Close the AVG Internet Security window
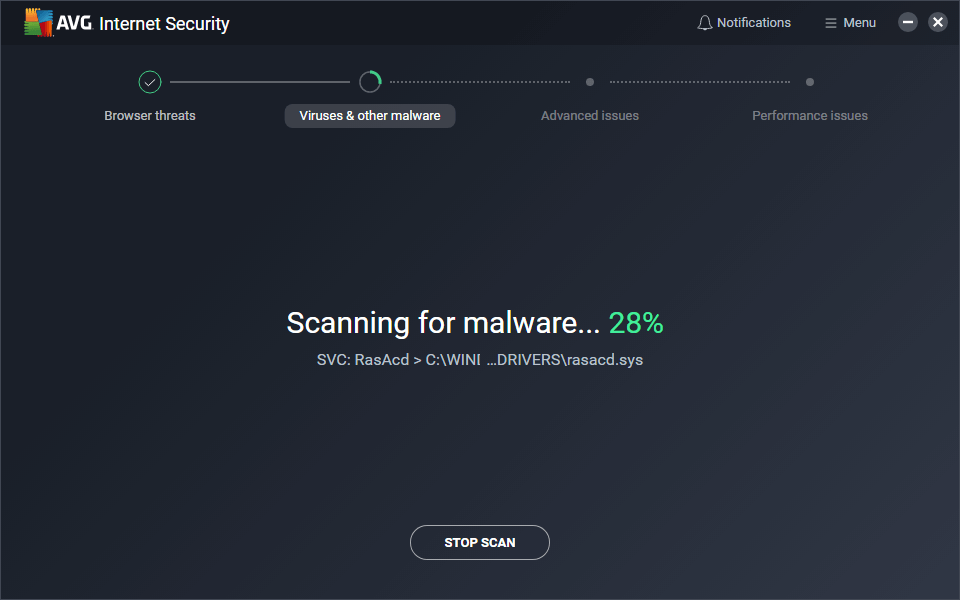The width and height of the screenshot is (960, 600). click(x=938, y=22)
